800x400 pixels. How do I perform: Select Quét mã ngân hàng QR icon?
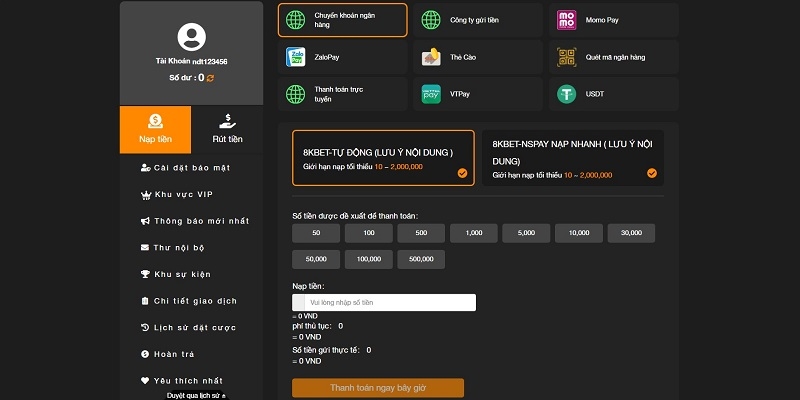pyautogui.click(x=567, y=57)
